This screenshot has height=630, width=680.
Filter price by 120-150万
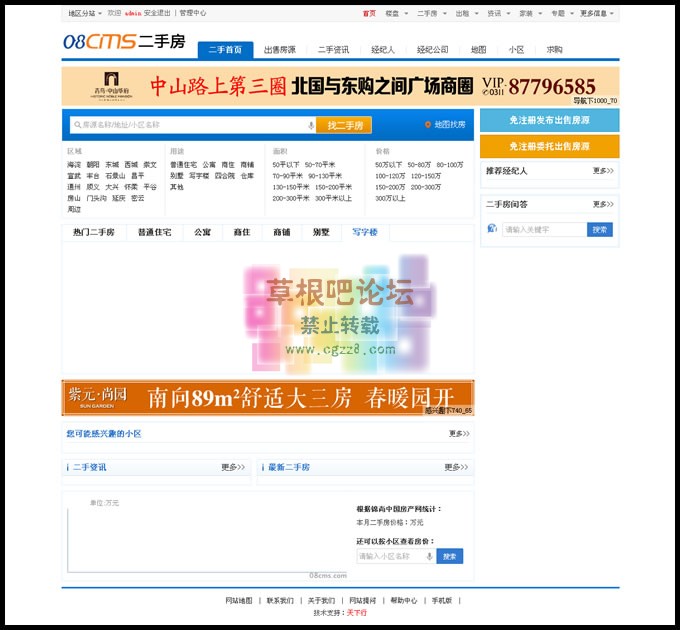click(x=425, y=176)
